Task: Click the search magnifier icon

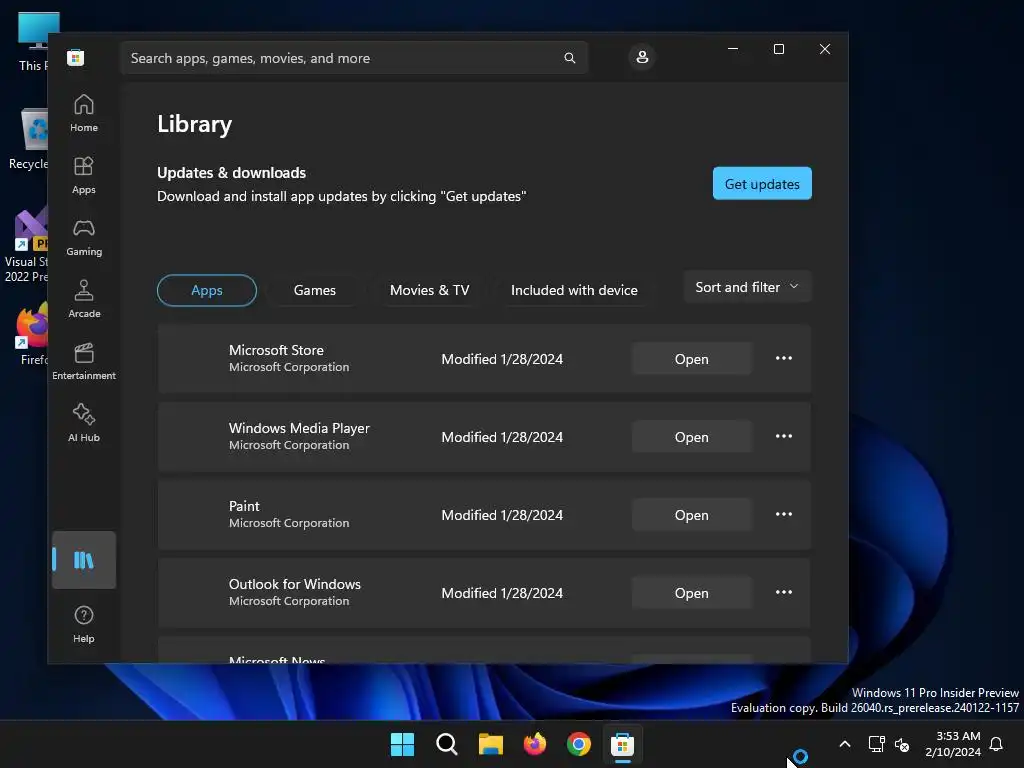Action: pos(569,58)
